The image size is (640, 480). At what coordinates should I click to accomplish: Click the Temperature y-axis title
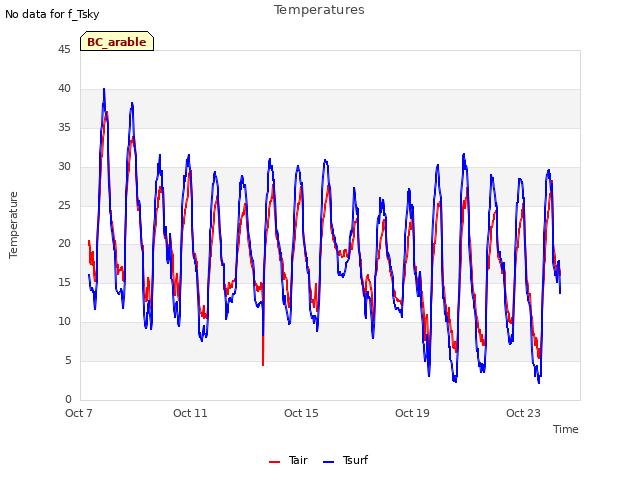tap(13, 225)
